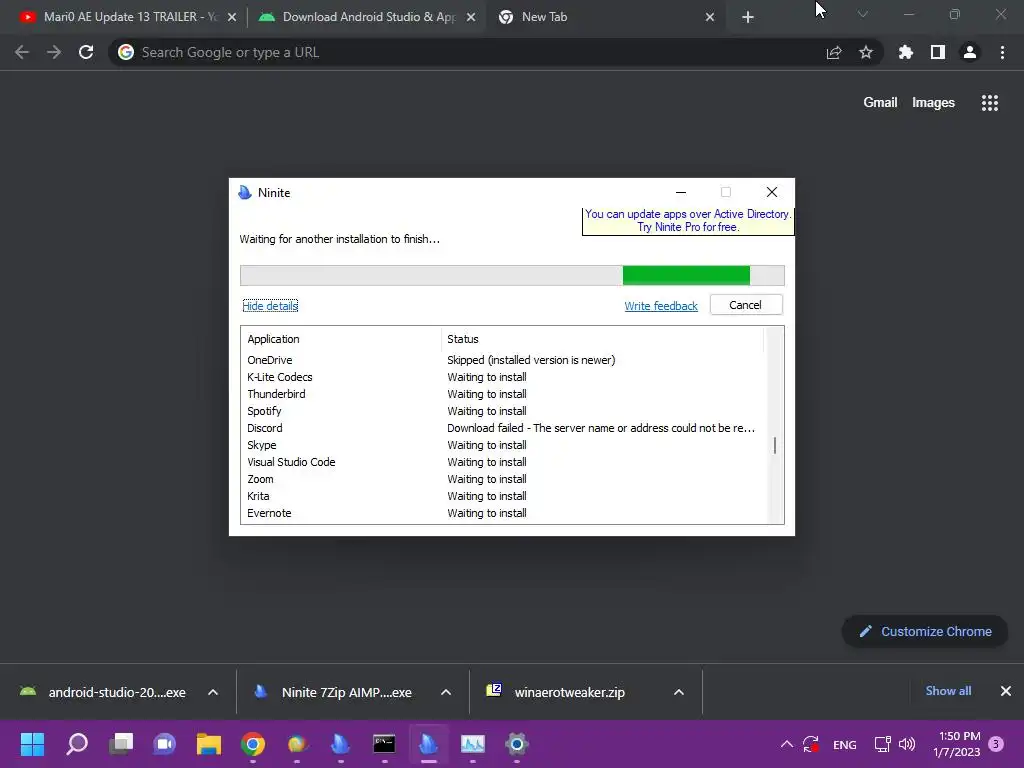Select the K-Lite Codecs row
The height and width of the screenshot is (768, 1024).
click(503, 377)
